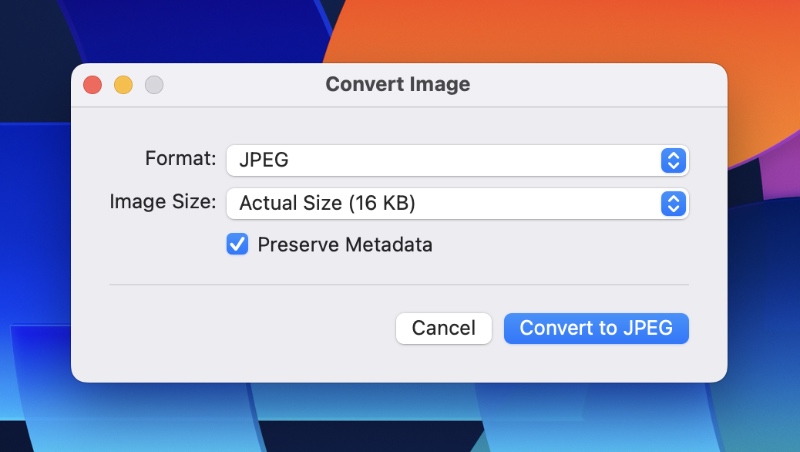Viewport: 800px width, 452px height.
Task: Click the Convert Image title bar text
Action: point(397,85)
